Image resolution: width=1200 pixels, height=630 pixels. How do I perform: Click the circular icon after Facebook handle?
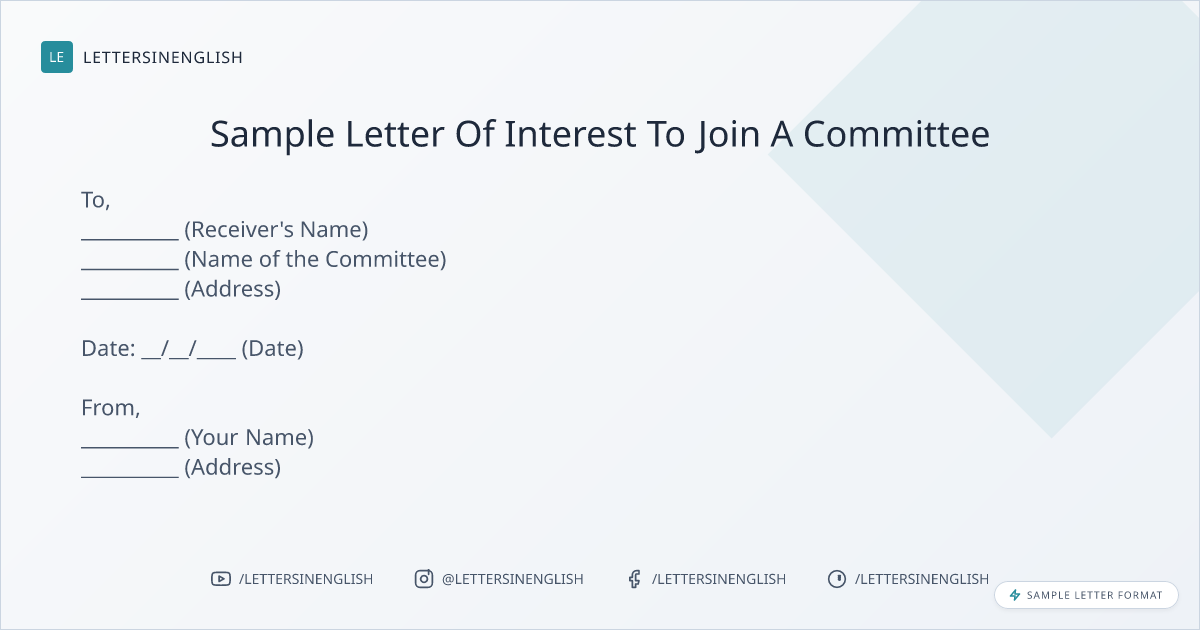(x=836, y=579)
